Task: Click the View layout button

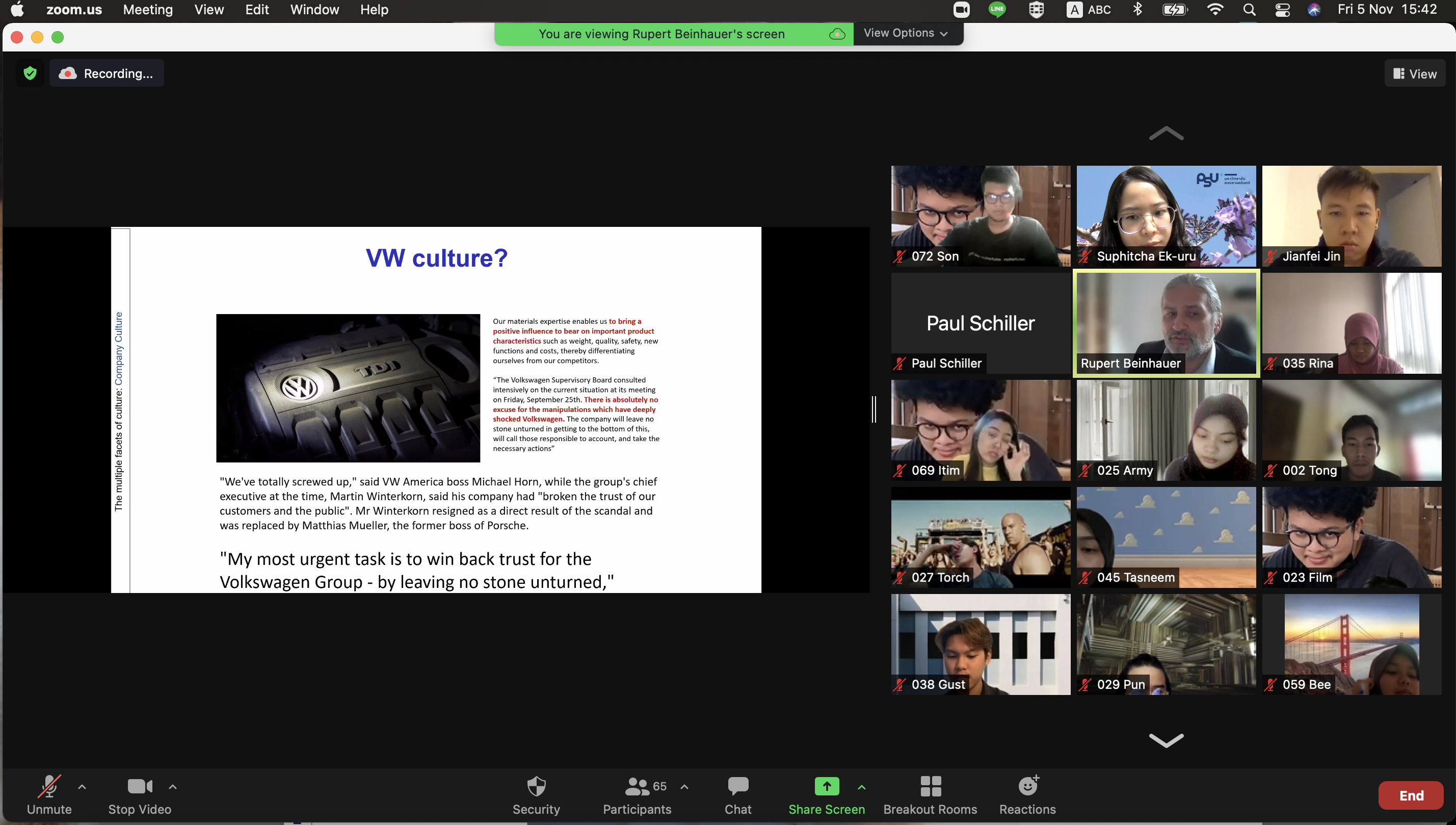Action: 1414,73
